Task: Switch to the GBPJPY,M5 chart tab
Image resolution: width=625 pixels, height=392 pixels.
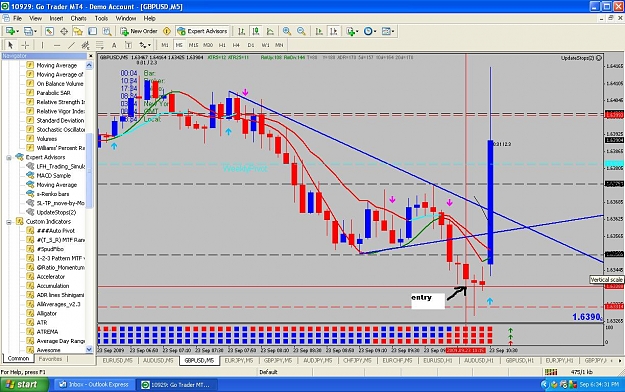Action: point(278,360)
